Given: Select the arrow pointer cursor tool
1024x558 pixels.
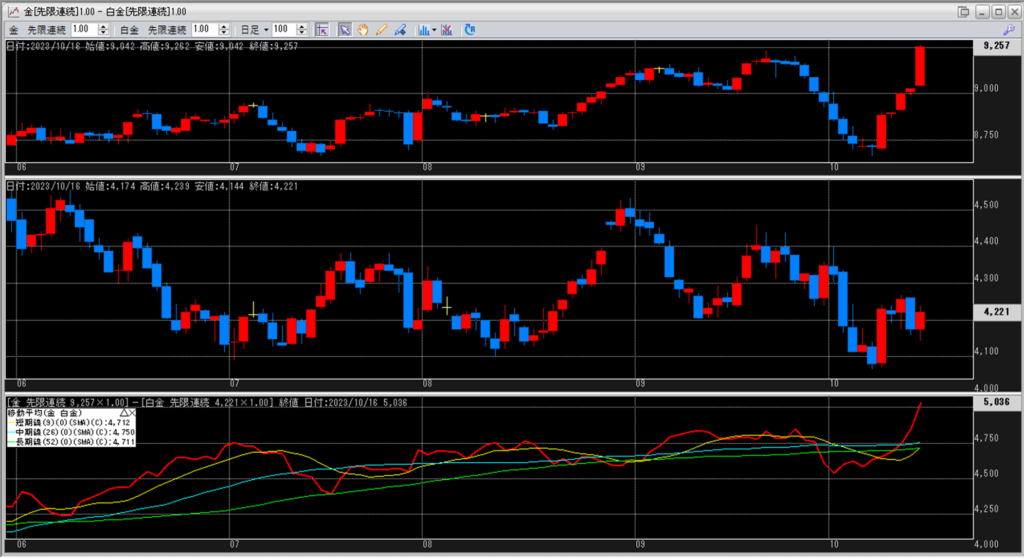Looking at the screenshot, I should pos(344,30).
